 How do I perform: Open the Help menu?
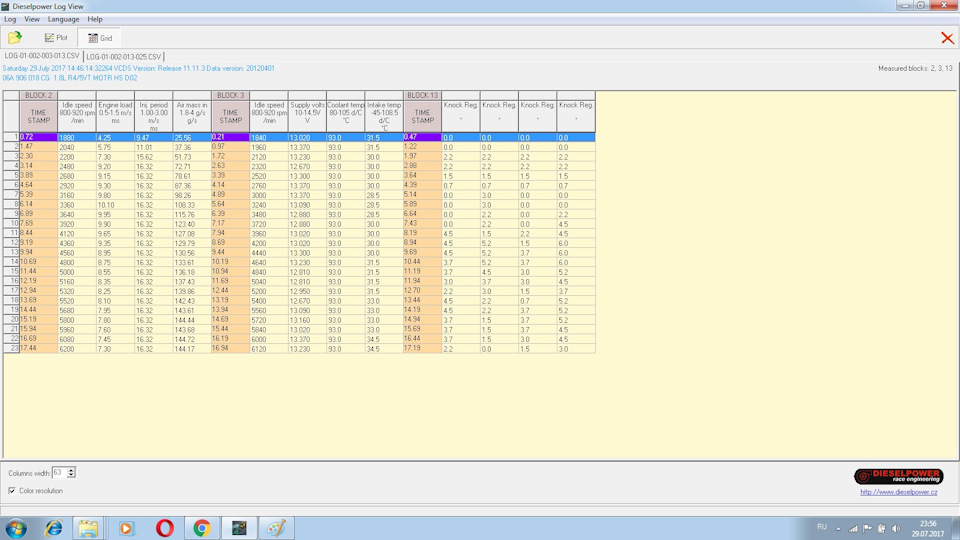[x=95, y=19]
